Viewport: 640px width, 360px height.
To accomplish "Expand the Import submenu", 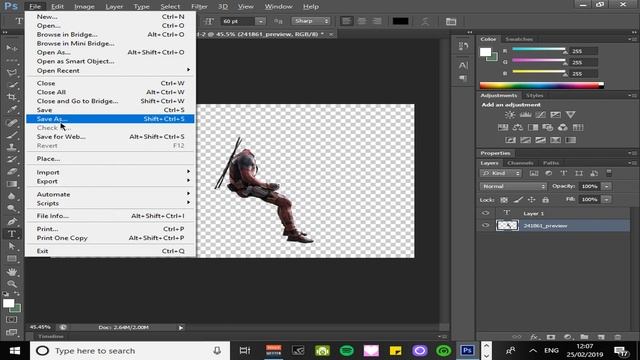I will click(x=110, y=172).
